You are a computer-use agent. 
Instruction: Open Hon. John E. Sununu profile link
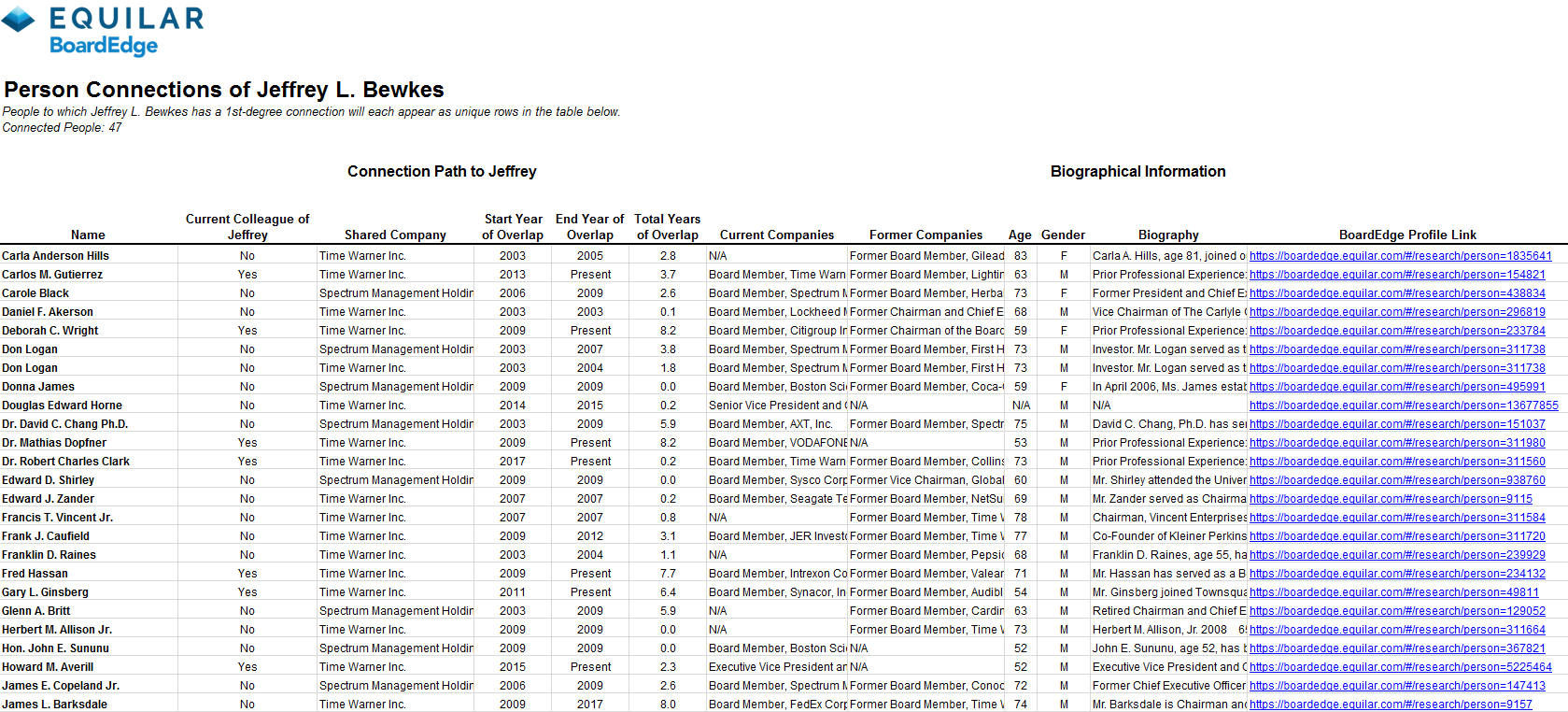click(1397, 648)
